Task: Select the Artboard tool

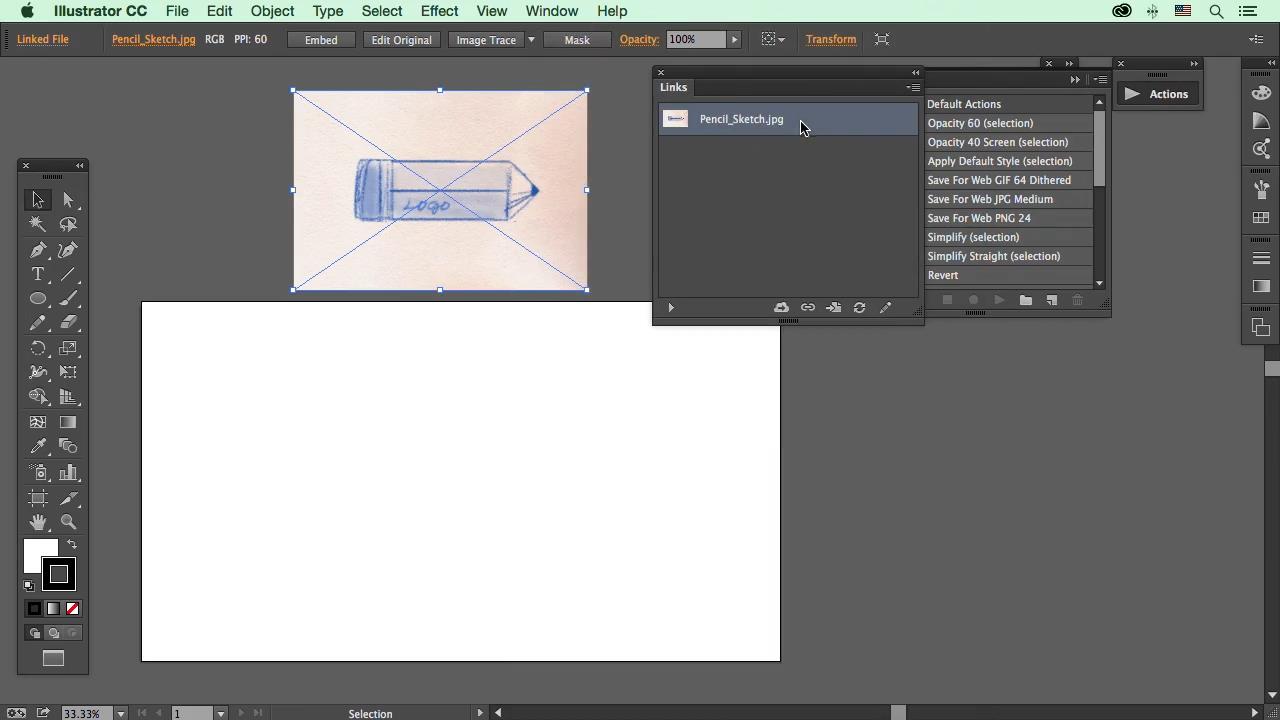Action: pos(38,498)
